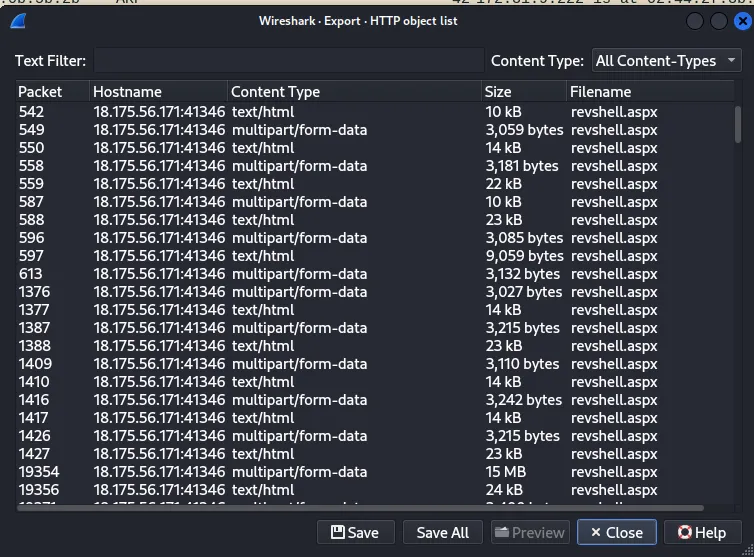This screenshot has width=754, height=557.
Task: Sort by the Filename column header
Action: pos(648,92)
